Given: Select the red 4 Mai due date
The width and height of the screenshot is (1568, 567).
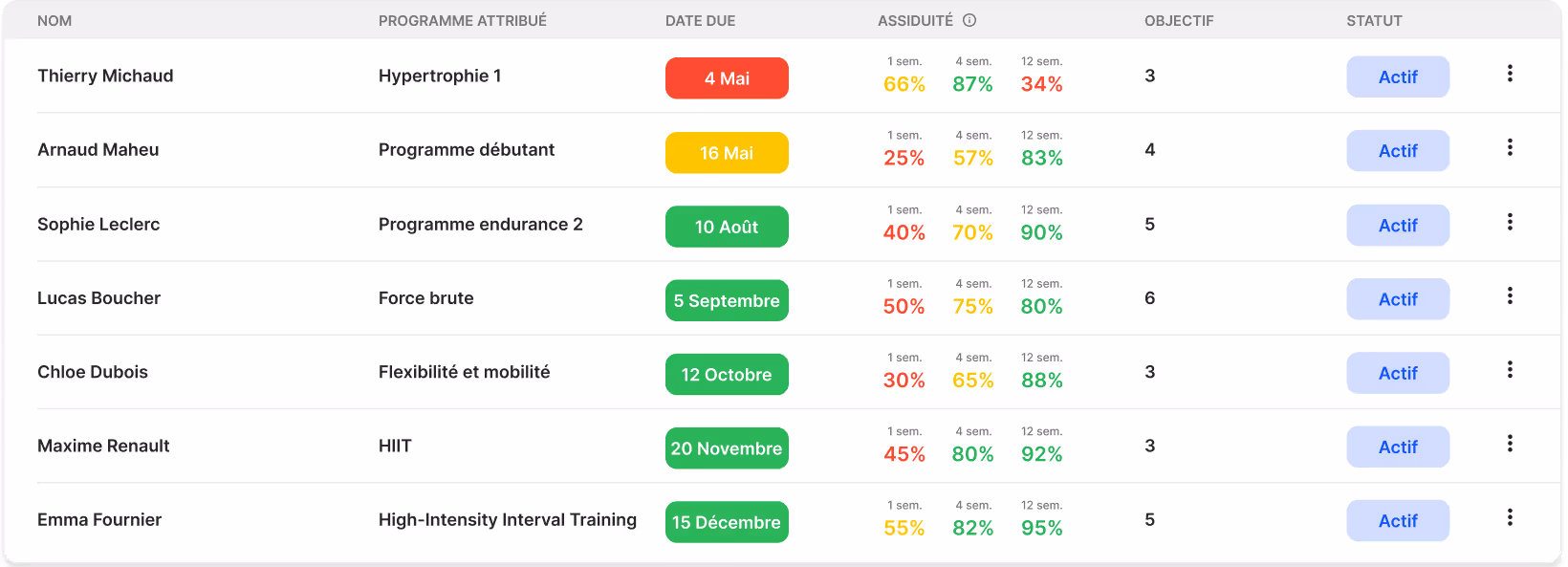Looking at the screenshot, I should click(727, 78).
